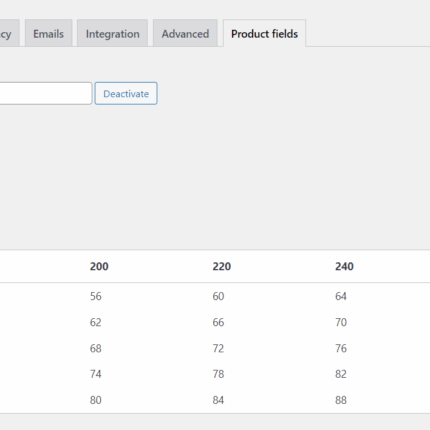430x430 pixels.
Task: Select the cell with value 72
Action: (218, 348)
